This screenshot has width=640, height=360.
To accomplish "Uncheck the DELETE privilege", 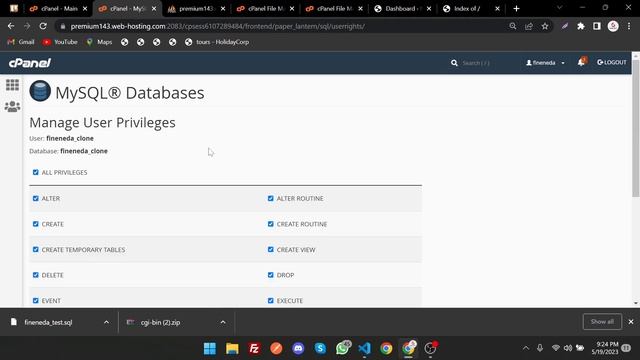I will click(36, 275).
